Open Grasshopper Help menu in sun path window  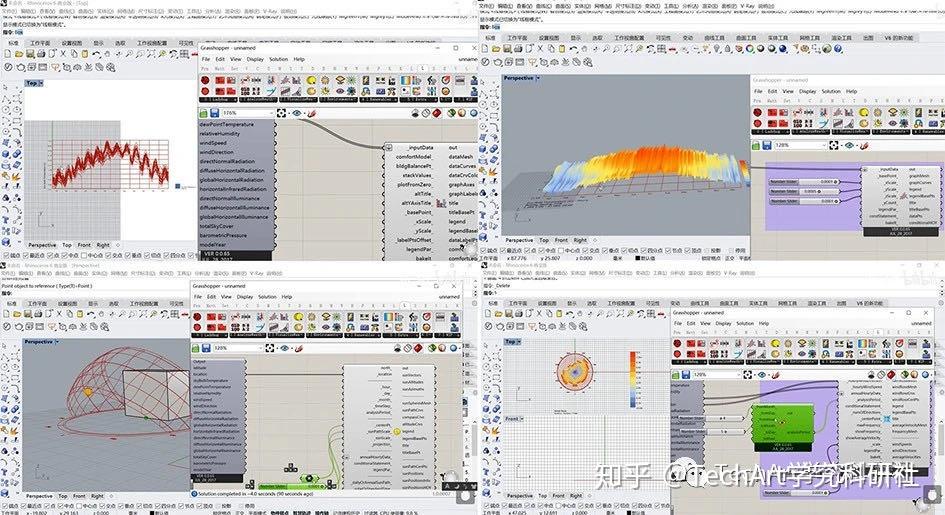[x=287, y=296]
